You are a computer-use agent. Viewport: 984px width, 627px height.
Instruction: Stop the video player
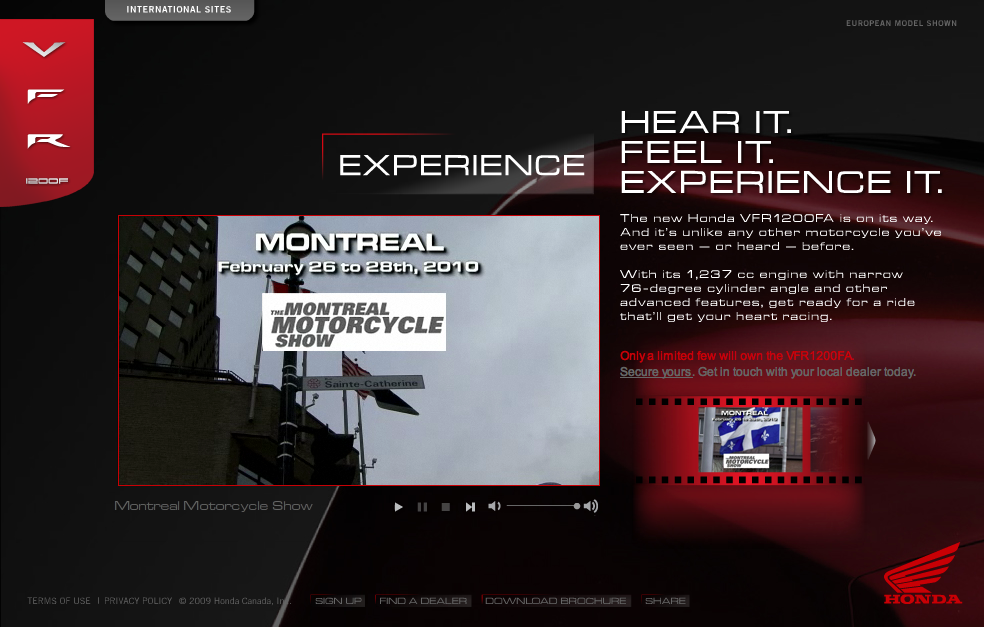point(446,507)
